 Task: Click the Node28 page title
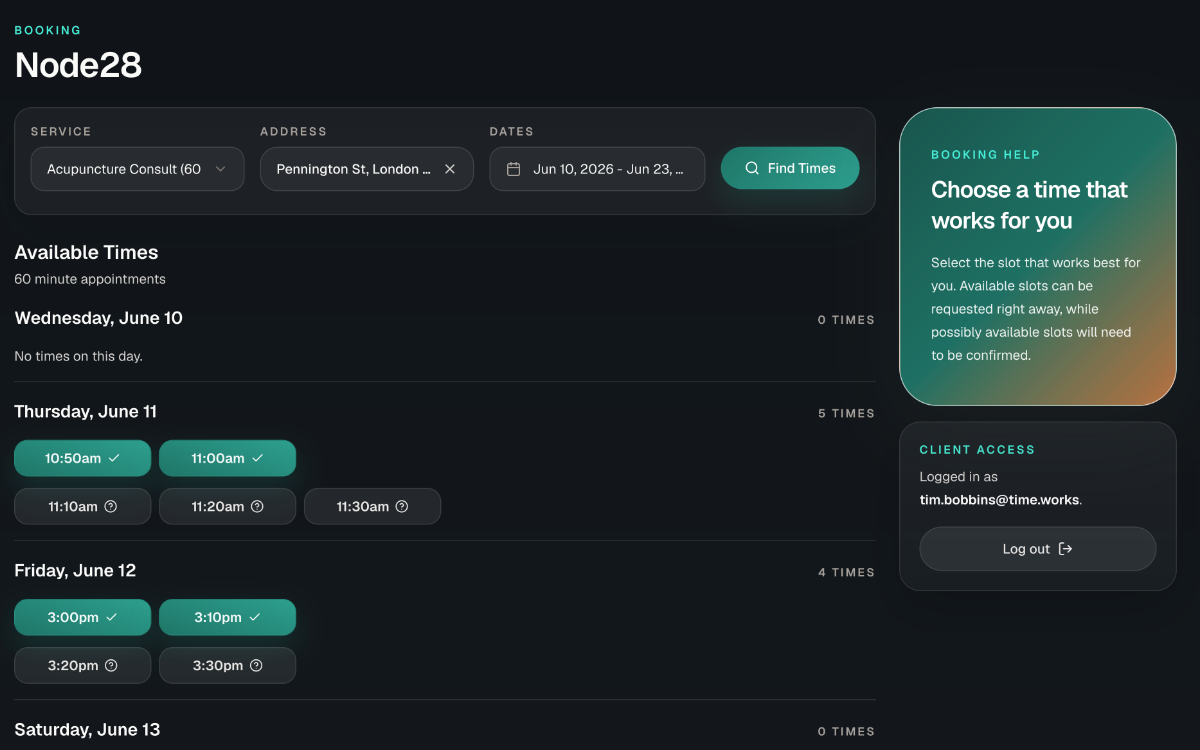click(78, 65)
